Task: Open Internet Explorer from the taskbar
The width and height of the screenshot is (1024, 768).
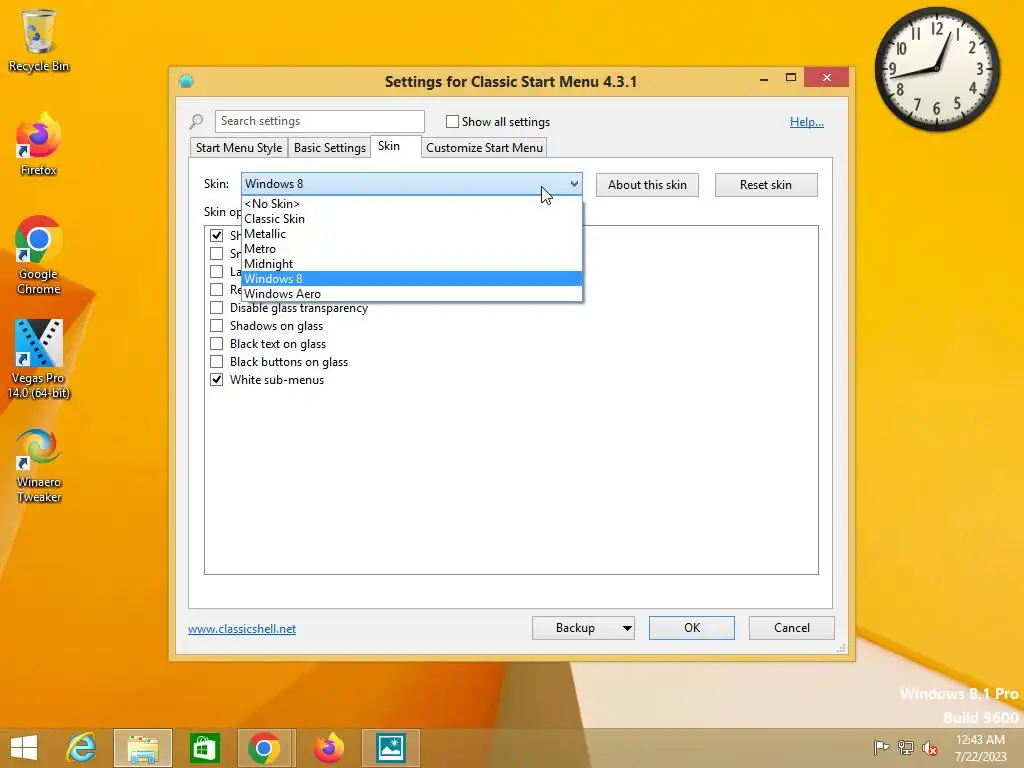Action: click(82, 748)
